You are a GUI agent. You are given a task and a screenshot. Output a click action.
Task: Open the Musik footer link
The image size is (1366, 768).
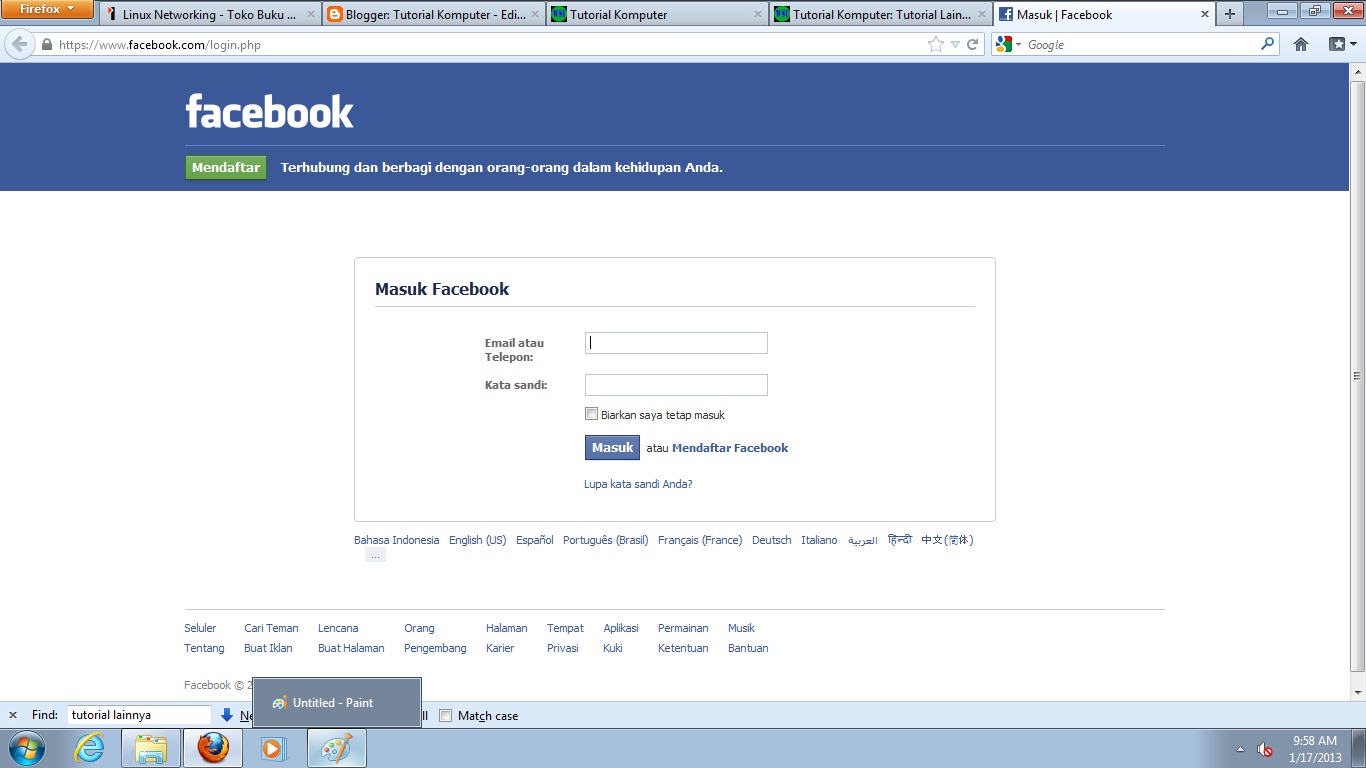(x=741, y=628)
